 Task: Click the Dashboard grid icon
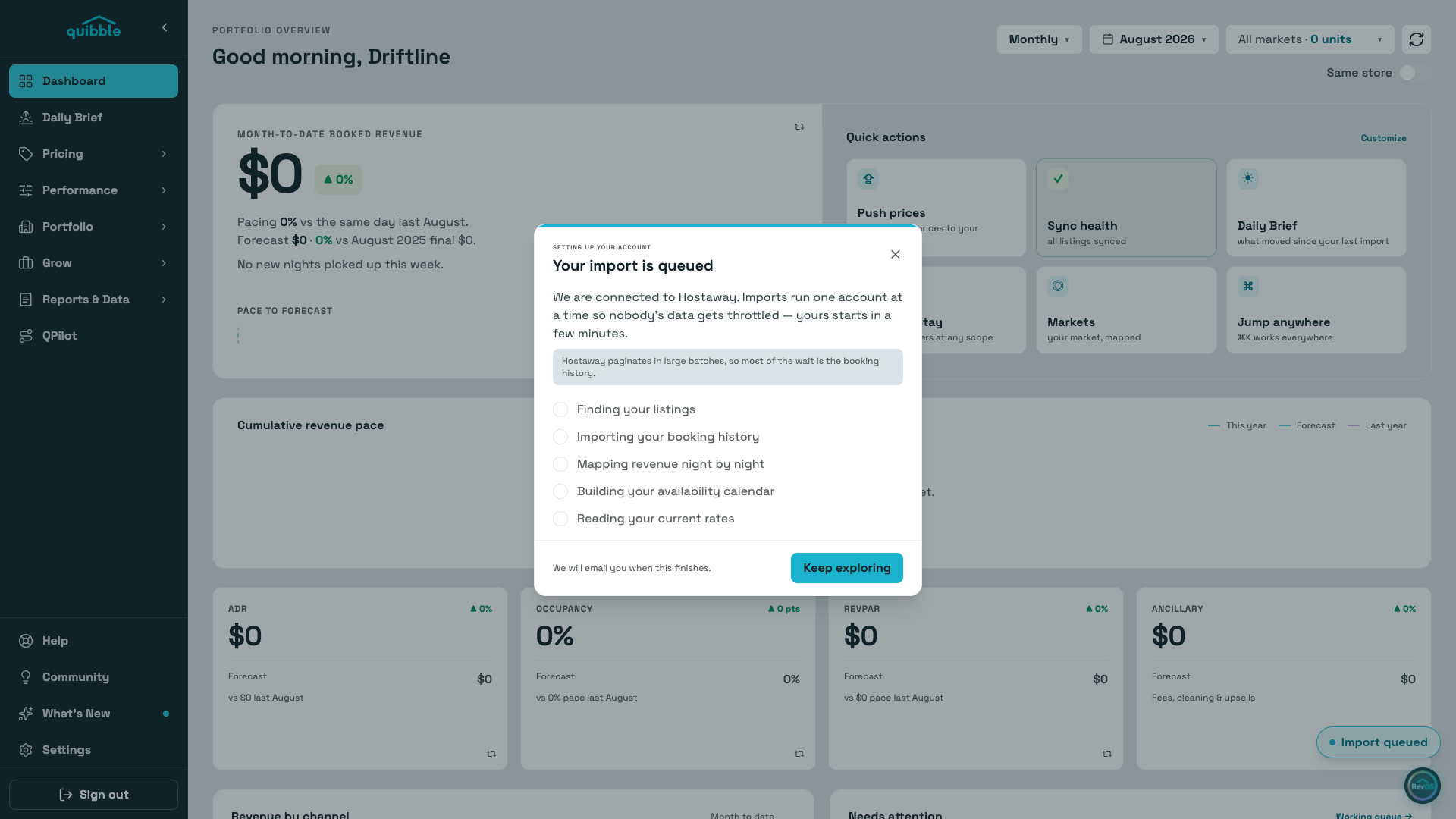tap(26, 81)
